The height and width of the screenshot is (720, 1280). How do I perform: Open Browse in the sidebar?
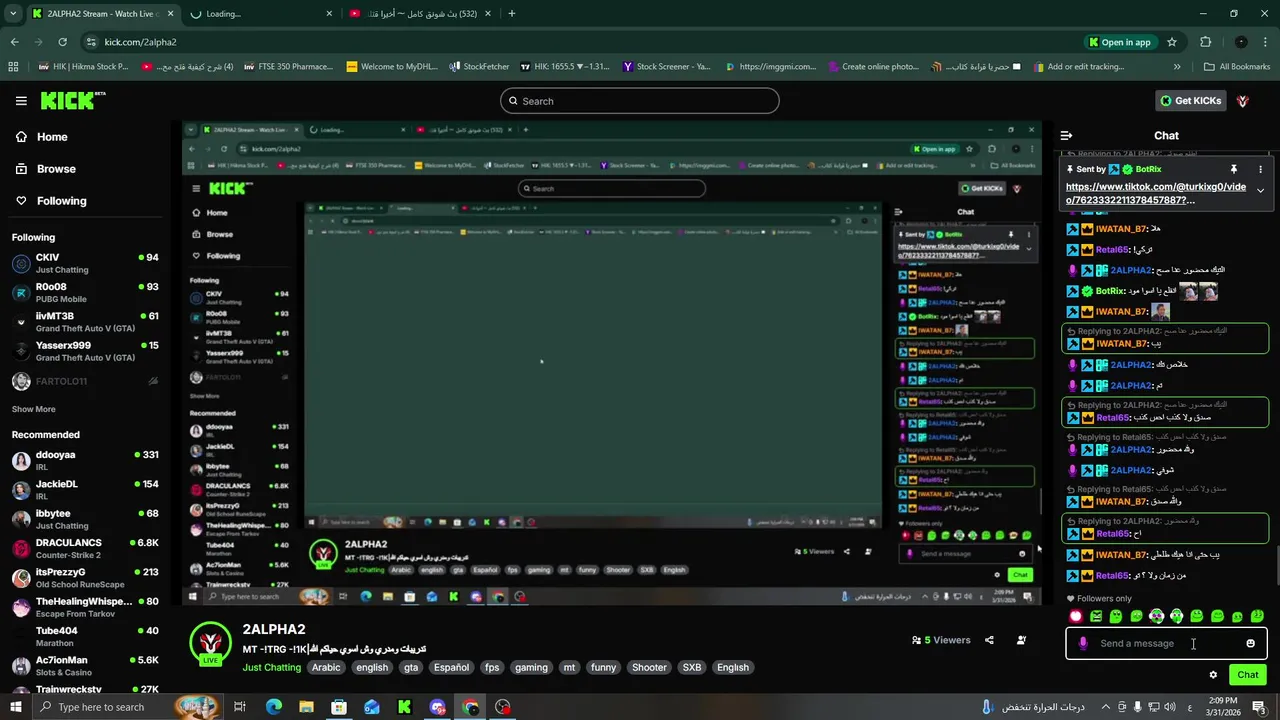point(56,169)
